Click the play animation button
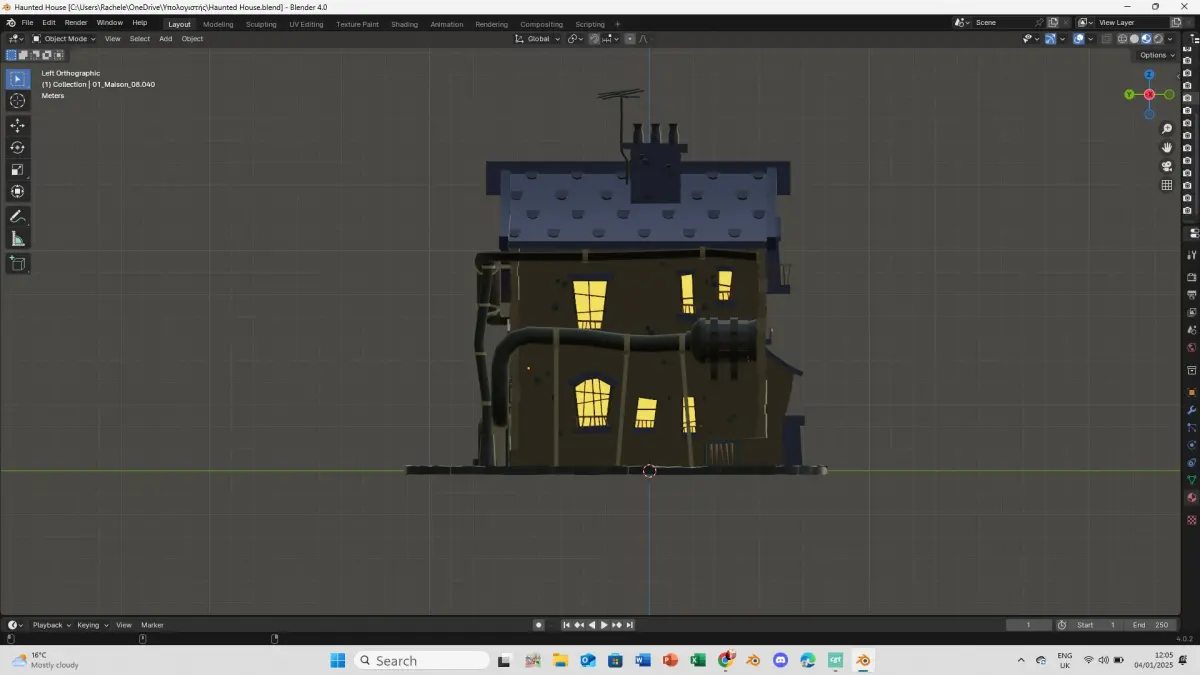 pos(604,625)
